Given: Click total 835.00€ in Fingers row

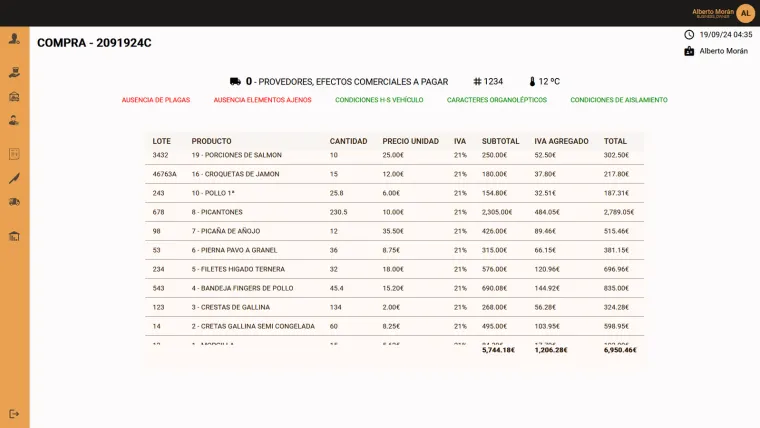Looking at the screenshot, I should [616, 288].
